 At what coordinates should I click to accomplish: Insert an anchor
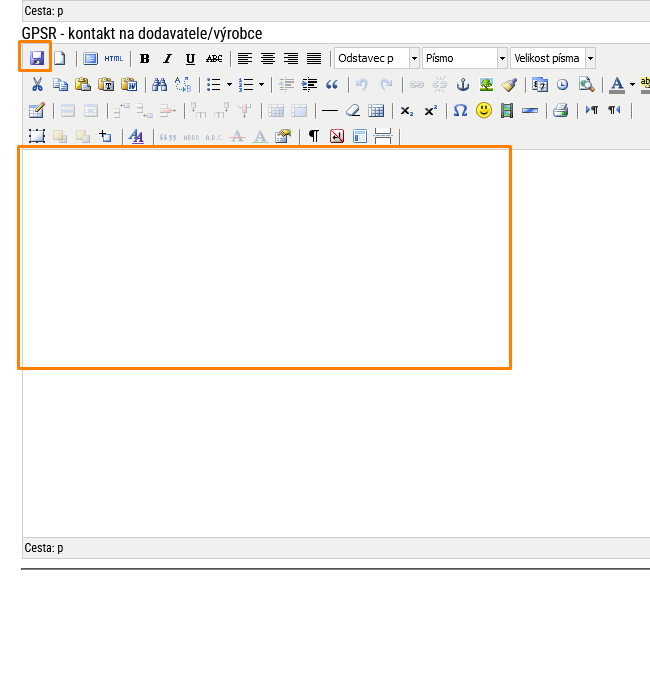pyautogui.click(x=463, y=84)
